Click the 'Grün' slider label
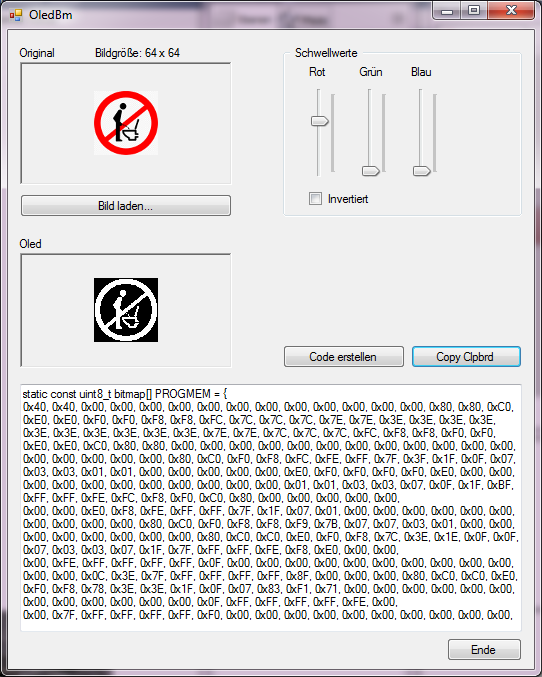Viewport: 542px width, 677px height. coord(371,72)
